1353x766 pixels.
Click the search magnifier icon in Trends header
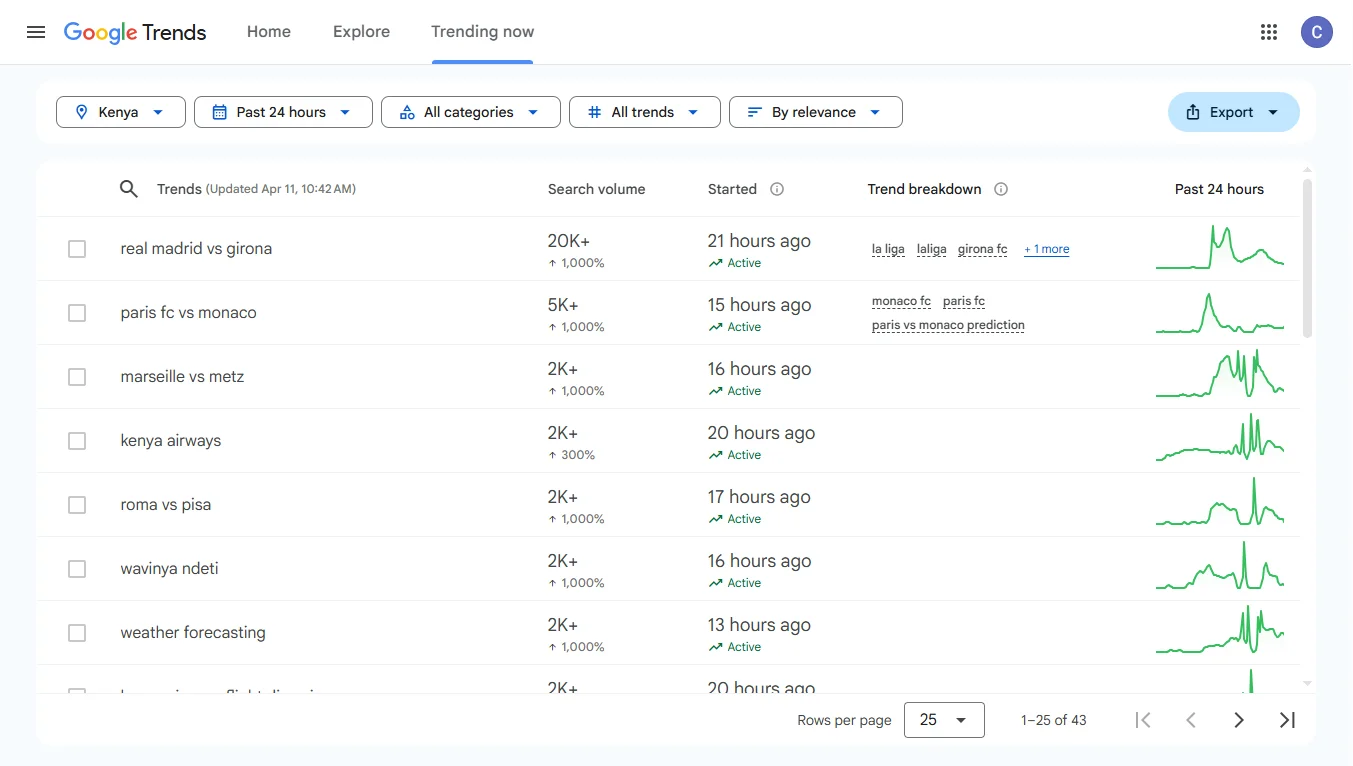tap(129, 189)
